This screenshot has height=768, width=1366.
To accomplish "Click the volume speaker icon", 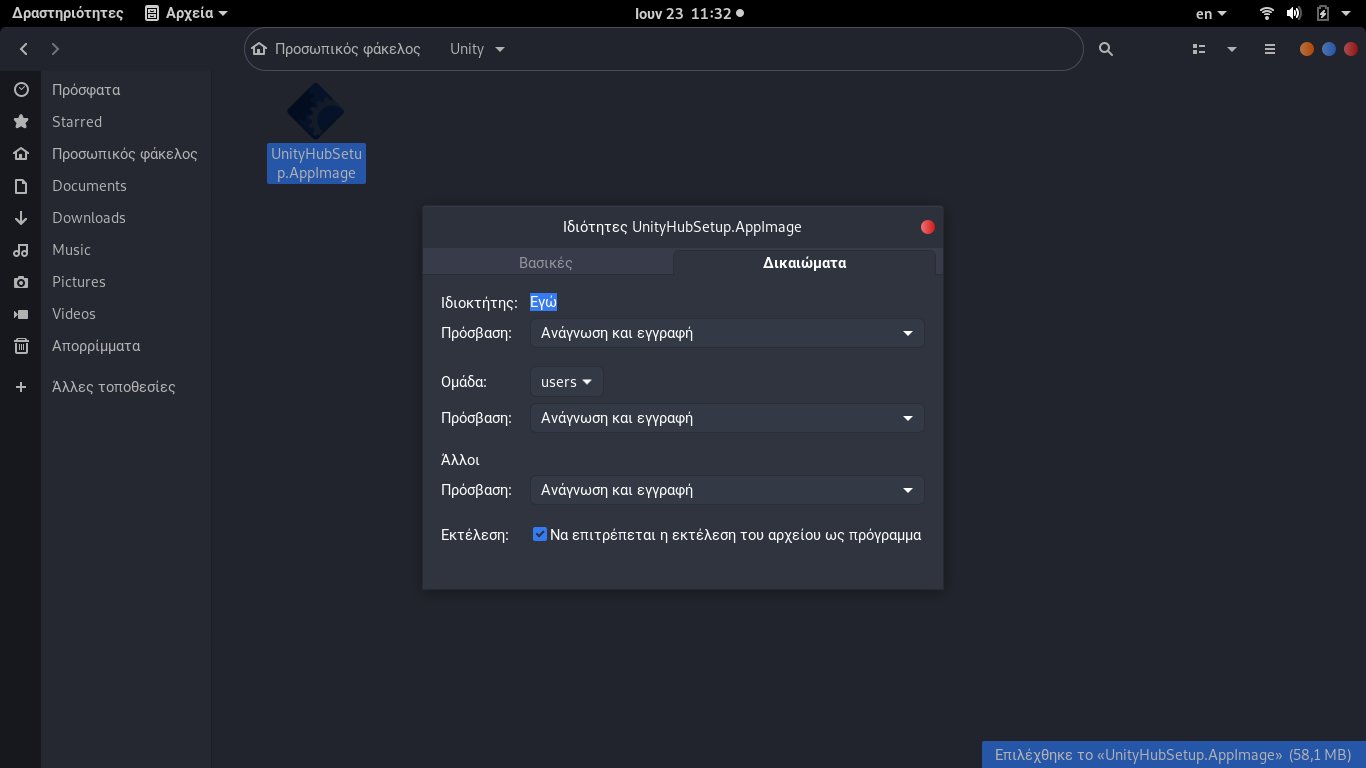I will 1294,13.
